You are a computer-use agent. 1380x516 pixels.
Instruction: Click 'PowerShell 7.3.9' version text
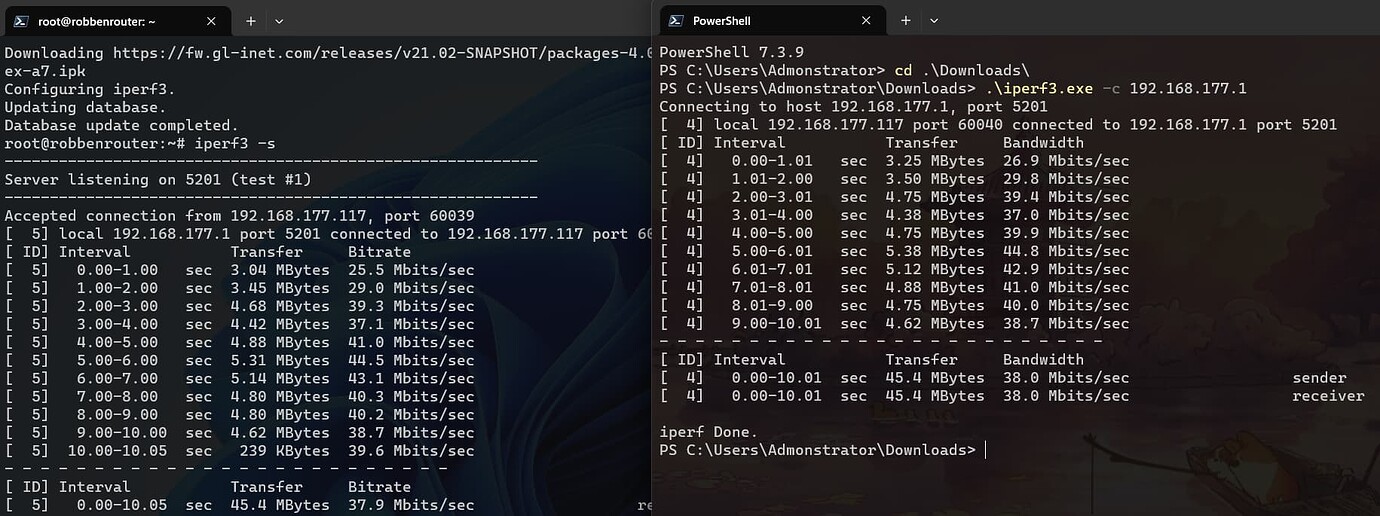click(732, 52)
